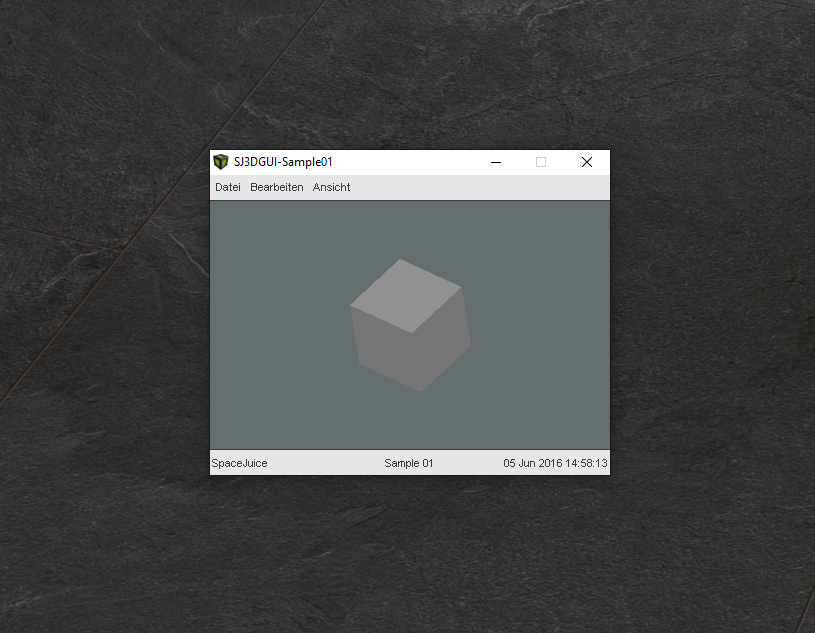This screenshot has height=633, width=815.
Task: Click empty menu bar space right of Ansicht
Action: pyautogui.click(x=480, y=187)
